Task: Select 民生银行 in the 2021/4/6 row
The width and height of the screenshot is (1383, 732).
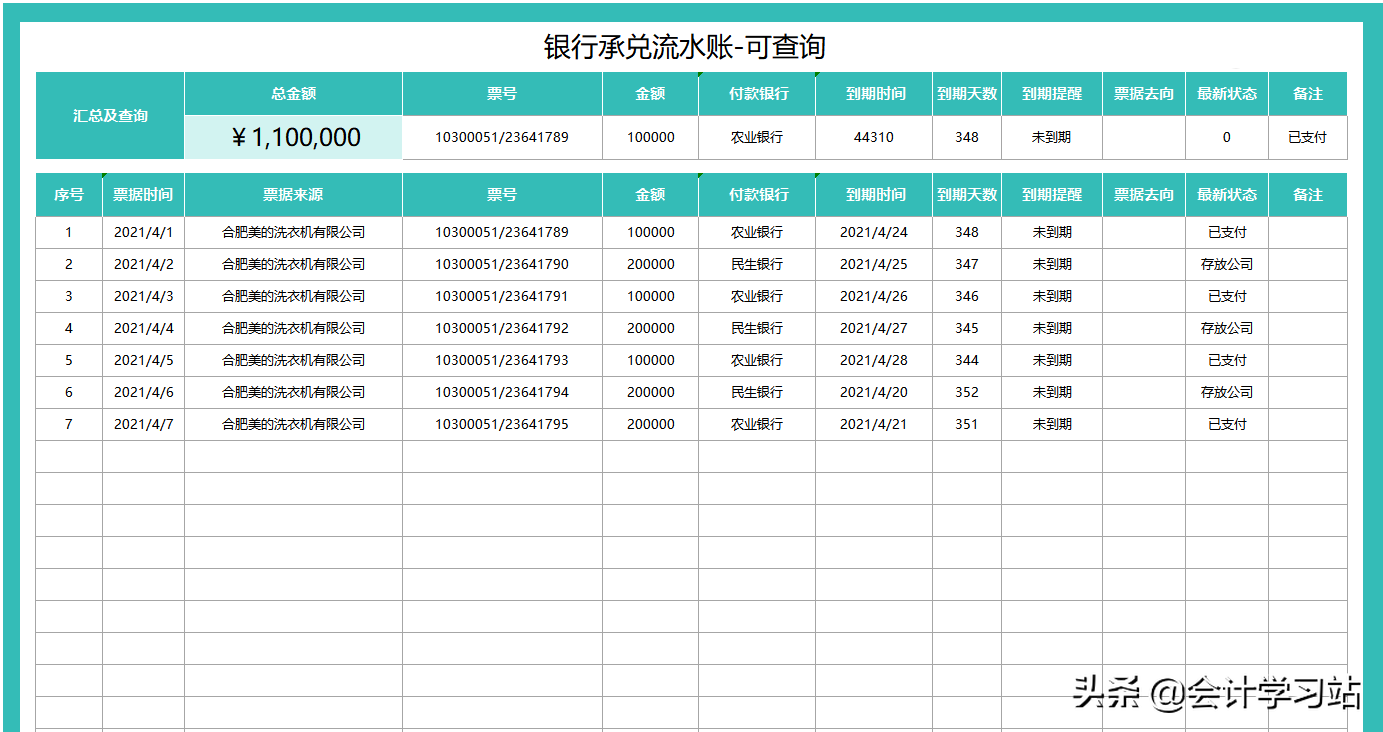Action: [757, 392]
